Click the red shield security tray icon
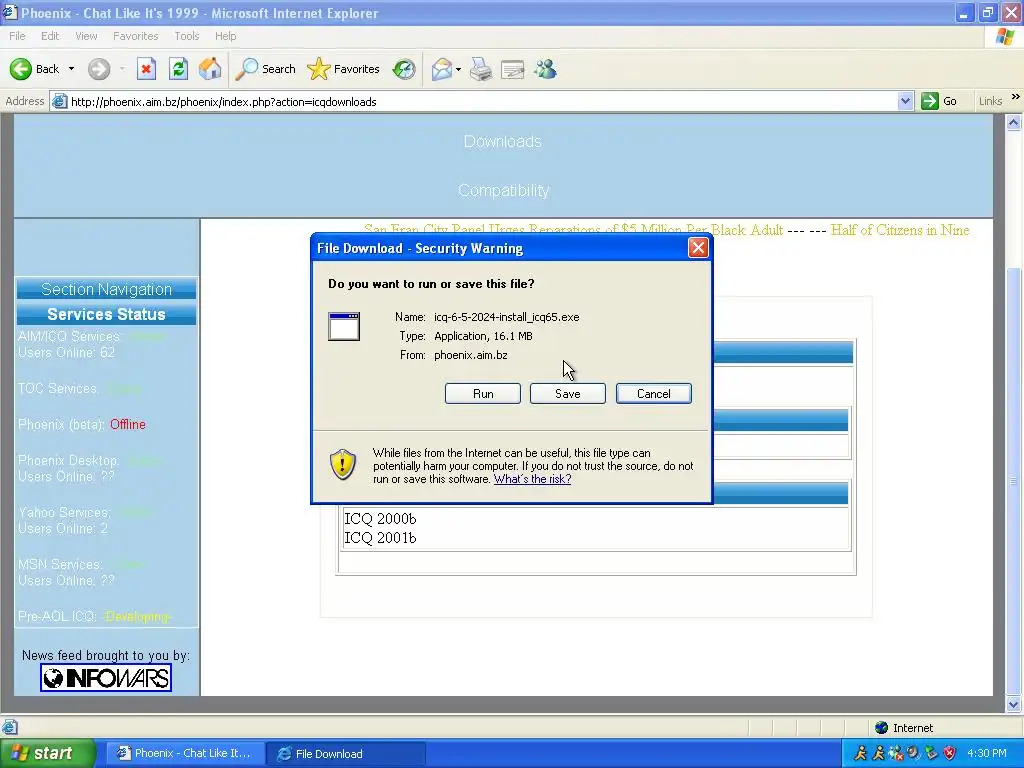Image resolution: width=1024 pixels, height=768 pixels. pyautogui.click(x=950, y=754)
